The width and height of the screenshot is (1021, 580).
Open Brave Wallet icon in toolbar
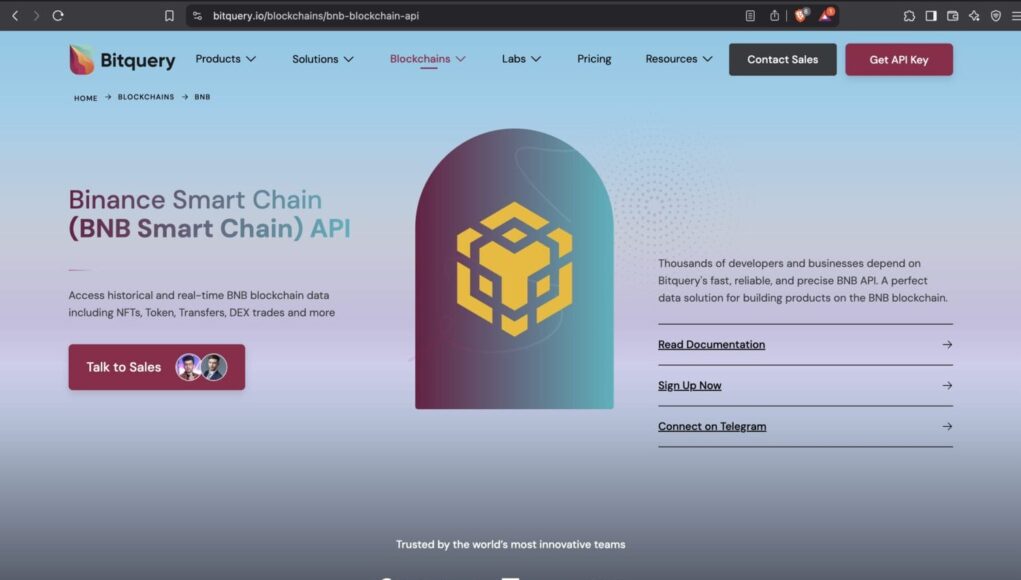pos(952,16)
